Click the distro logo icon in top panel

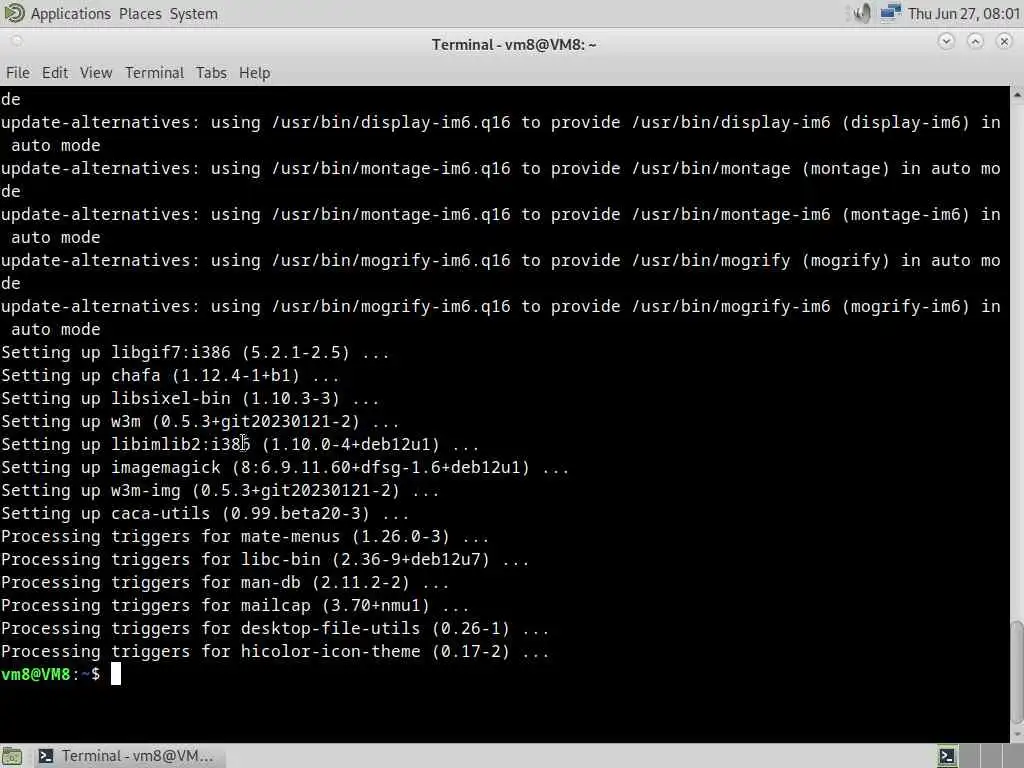pyautogui.click(x=14, y=13)
